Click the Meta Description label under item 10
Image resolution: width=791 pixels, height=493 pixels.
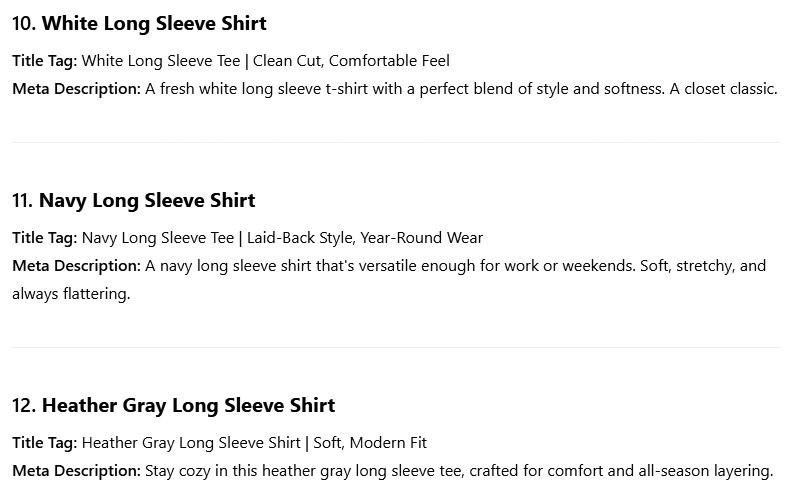click(x=77, y=89)
